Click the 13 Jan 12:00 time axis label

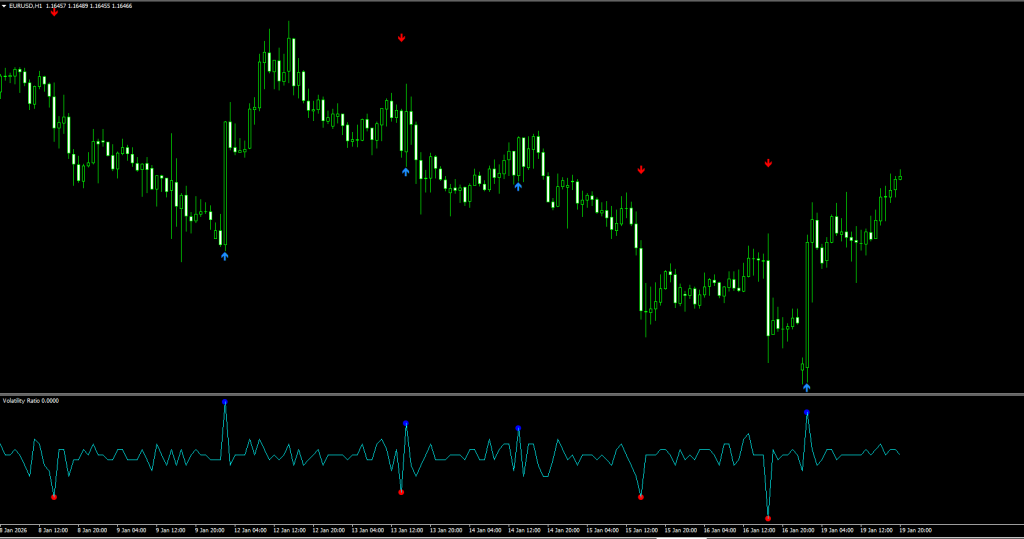coord(408,531)
